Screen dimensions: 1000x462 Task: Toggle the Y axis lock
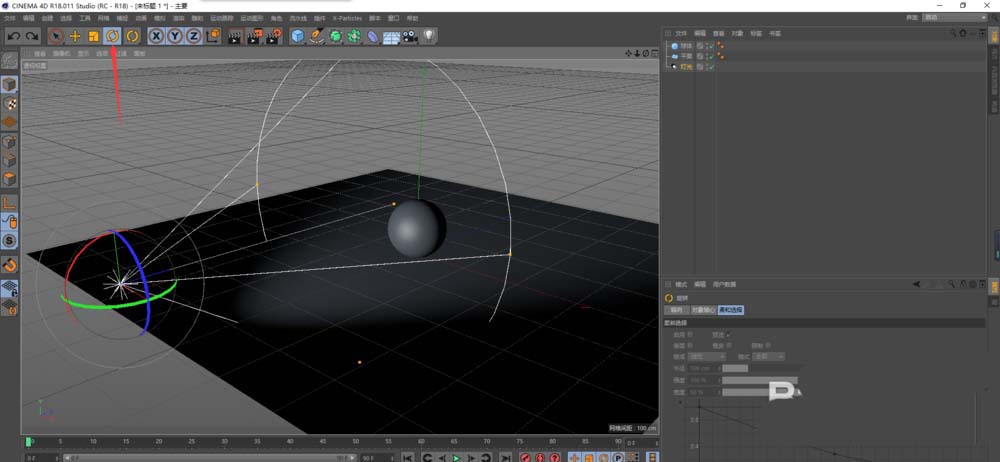[x=174, y=36]
